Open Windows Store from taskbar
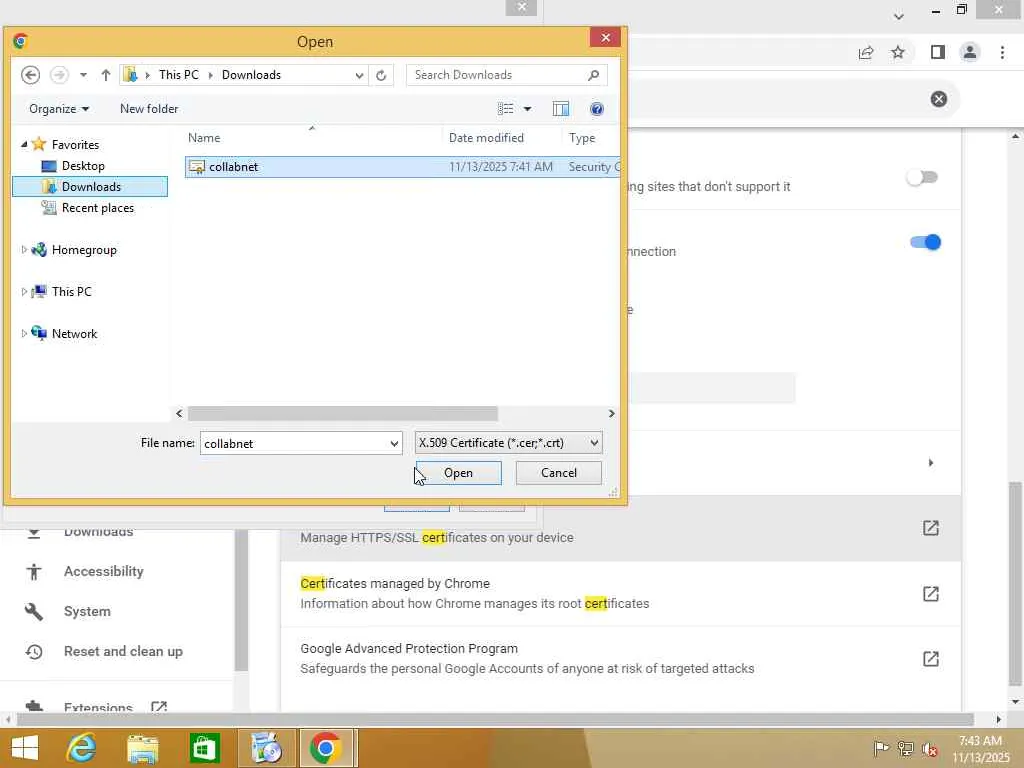The height and width of the screenshot is (768, 1024). [204, 748]
